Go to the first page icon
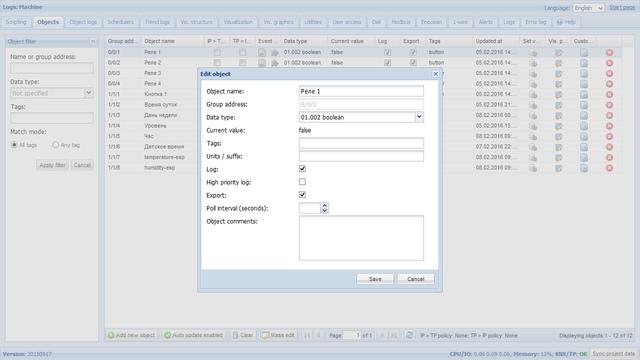Image resolution: width=640 pixels, height=360 pixels. click(307, 336)
